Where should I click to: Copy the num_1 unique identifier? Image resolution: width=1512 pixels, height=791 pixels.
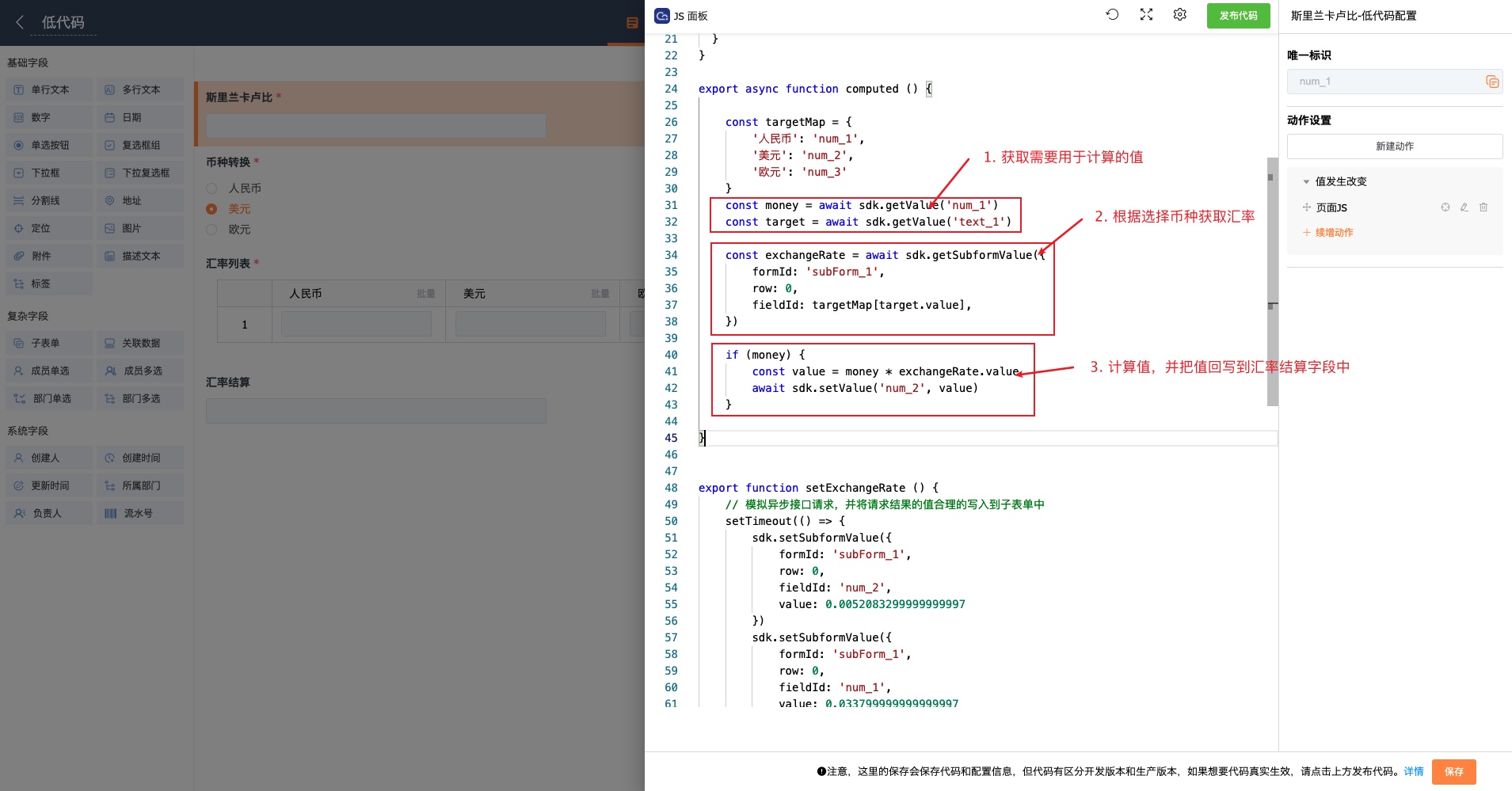pos(1491,82)
